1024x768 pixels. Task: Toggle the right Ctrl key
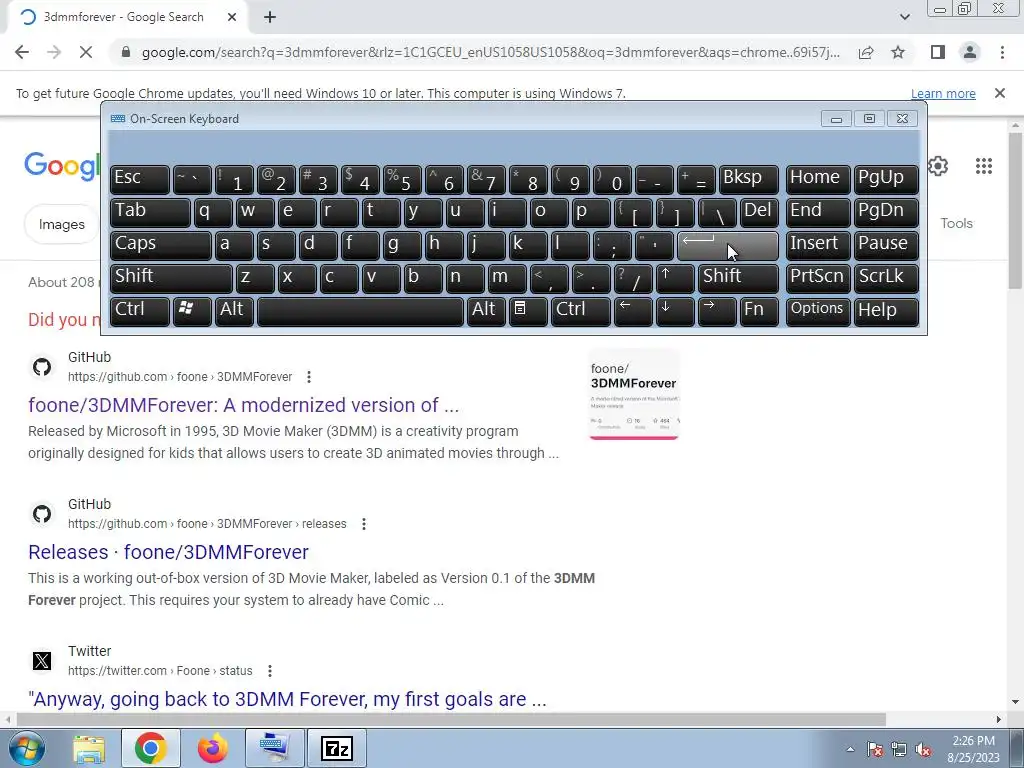click(x=581, y=312)
